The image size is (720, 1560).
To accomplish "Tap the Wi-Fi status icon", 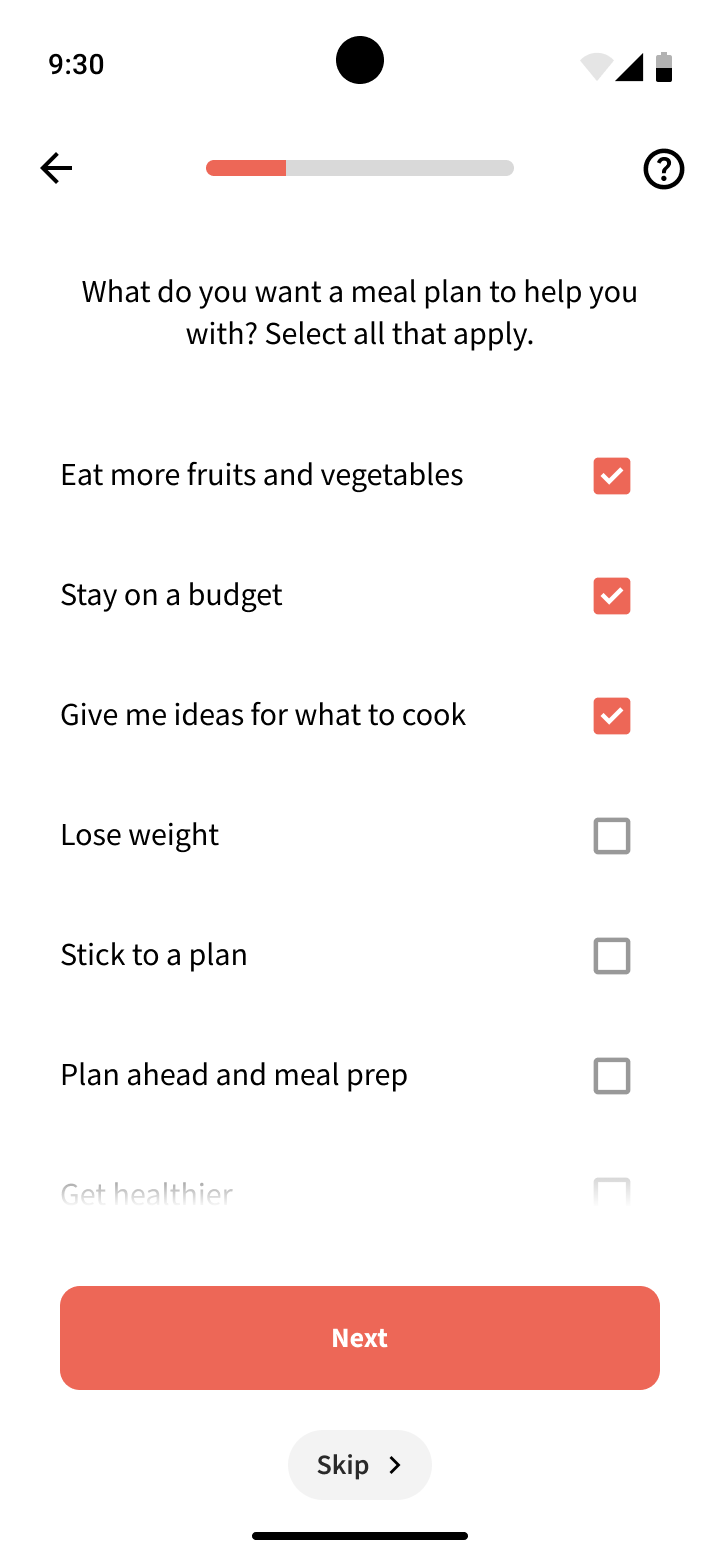I will point(596,66).
